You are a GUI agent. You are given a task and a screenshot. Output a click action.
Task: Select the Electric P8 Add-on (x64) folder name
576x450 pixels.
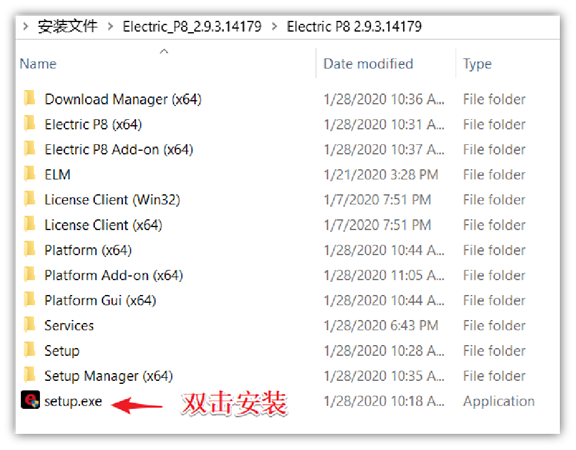point(119,150)
